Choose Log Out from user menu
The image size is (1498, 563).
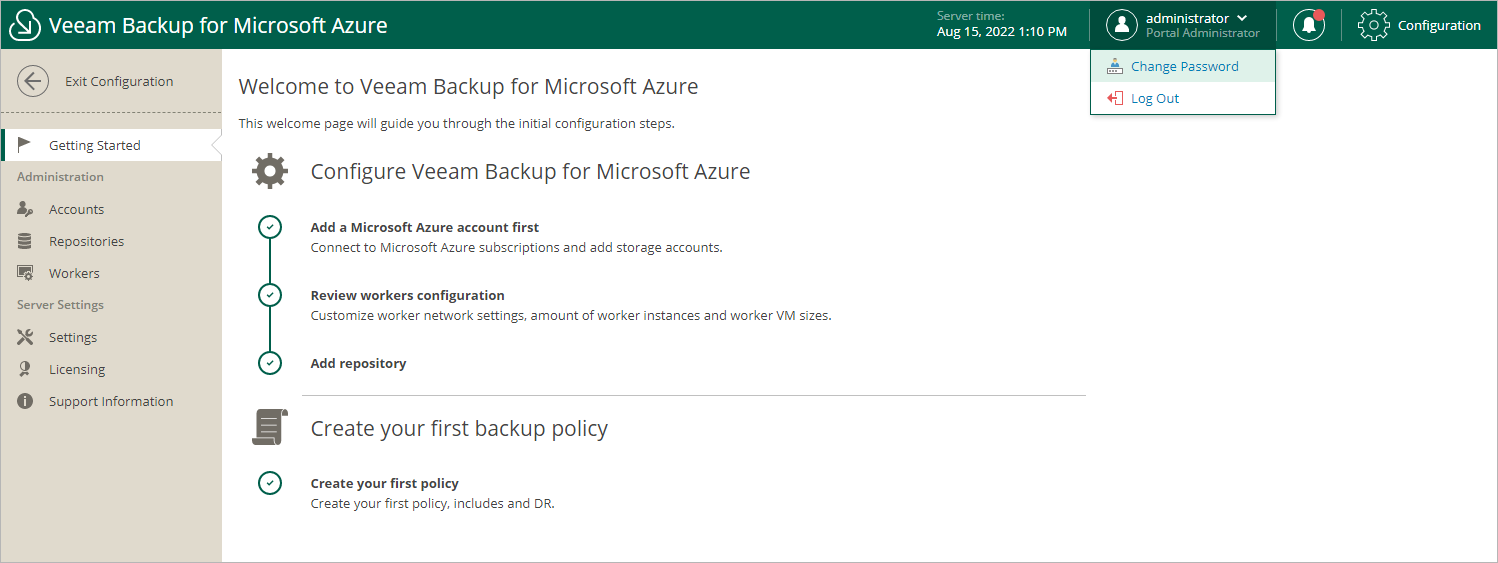point(1155,99)
